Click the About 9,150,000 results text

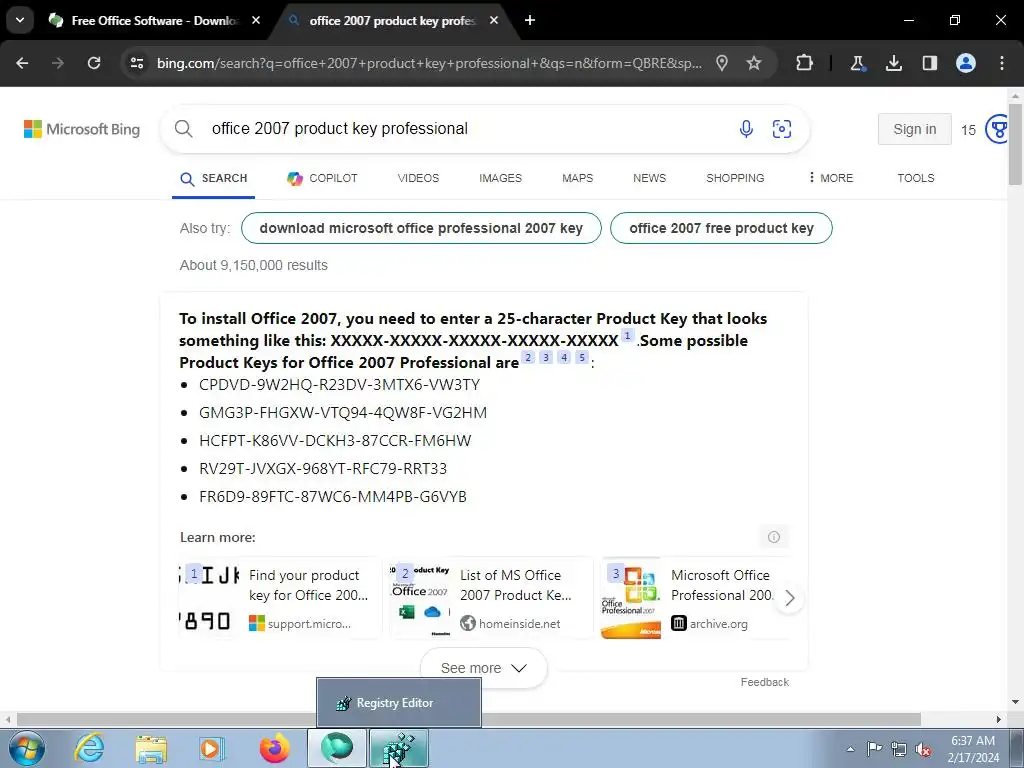point(253,265)
